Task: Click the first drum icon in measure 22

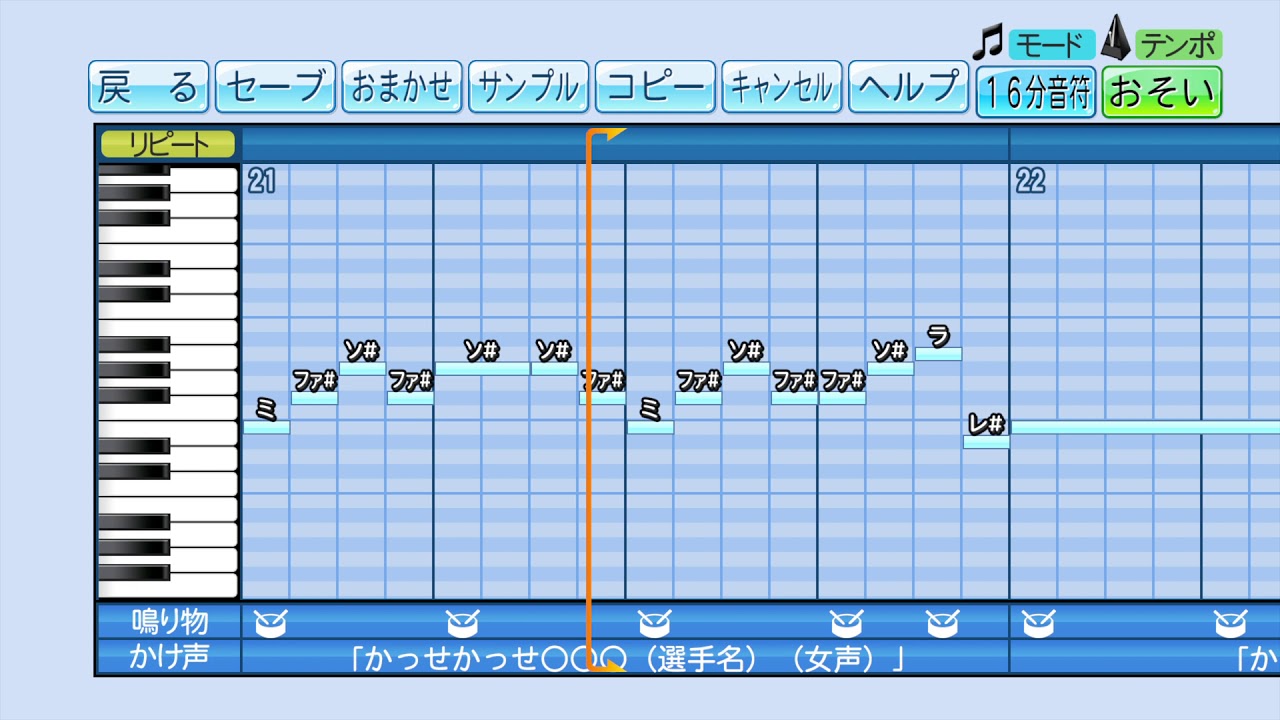Action: tap(1038, 624)
